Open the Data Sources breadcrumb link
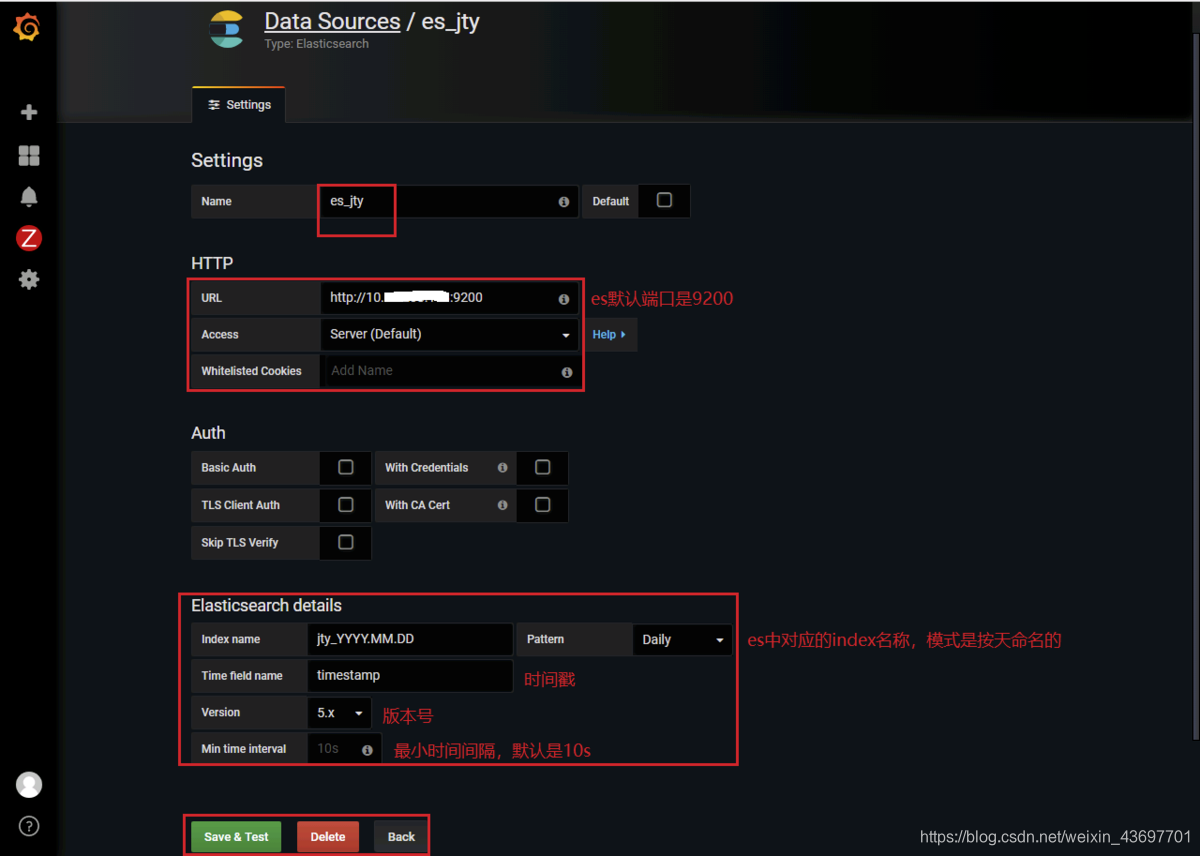1200x856 pixels. point(332,21)
